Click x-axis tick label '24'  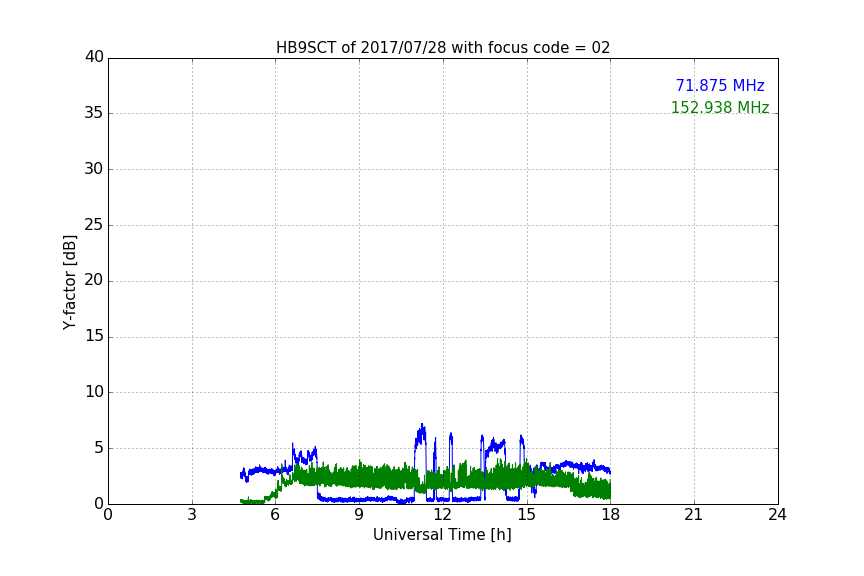coord(777,515)
